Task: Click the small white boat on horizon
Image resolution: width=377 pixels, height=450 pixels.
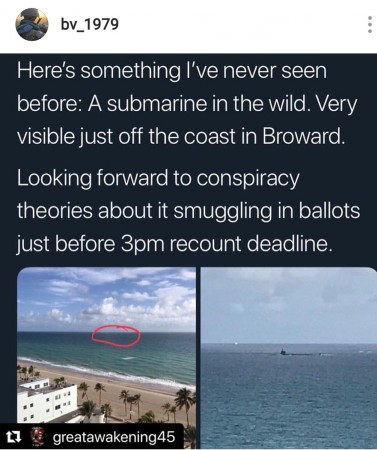Action: tap(236, 342)
